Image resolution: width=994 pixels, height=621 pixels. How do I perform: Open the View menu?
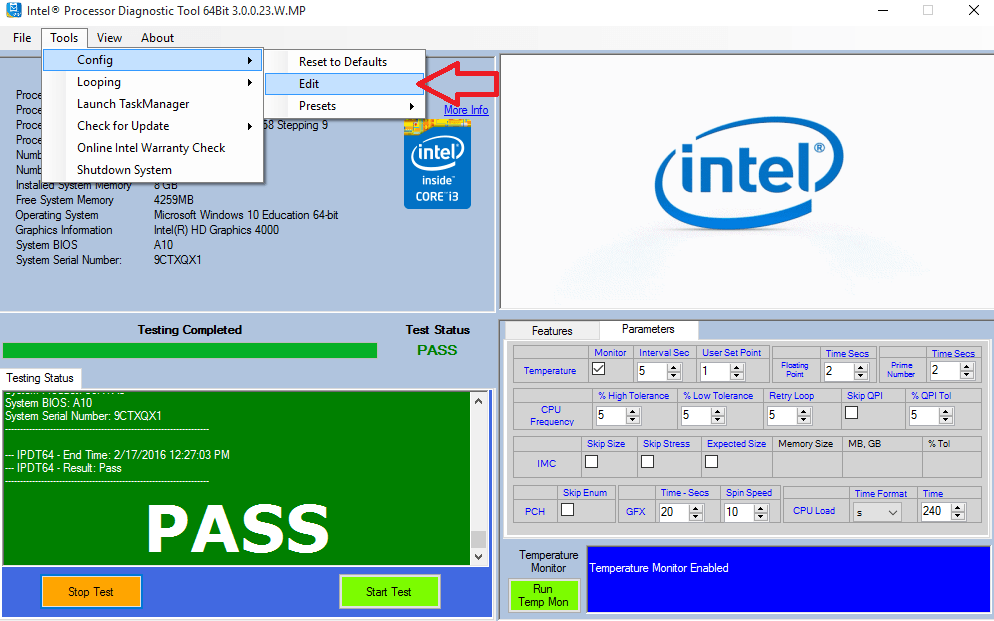point(109,38)
